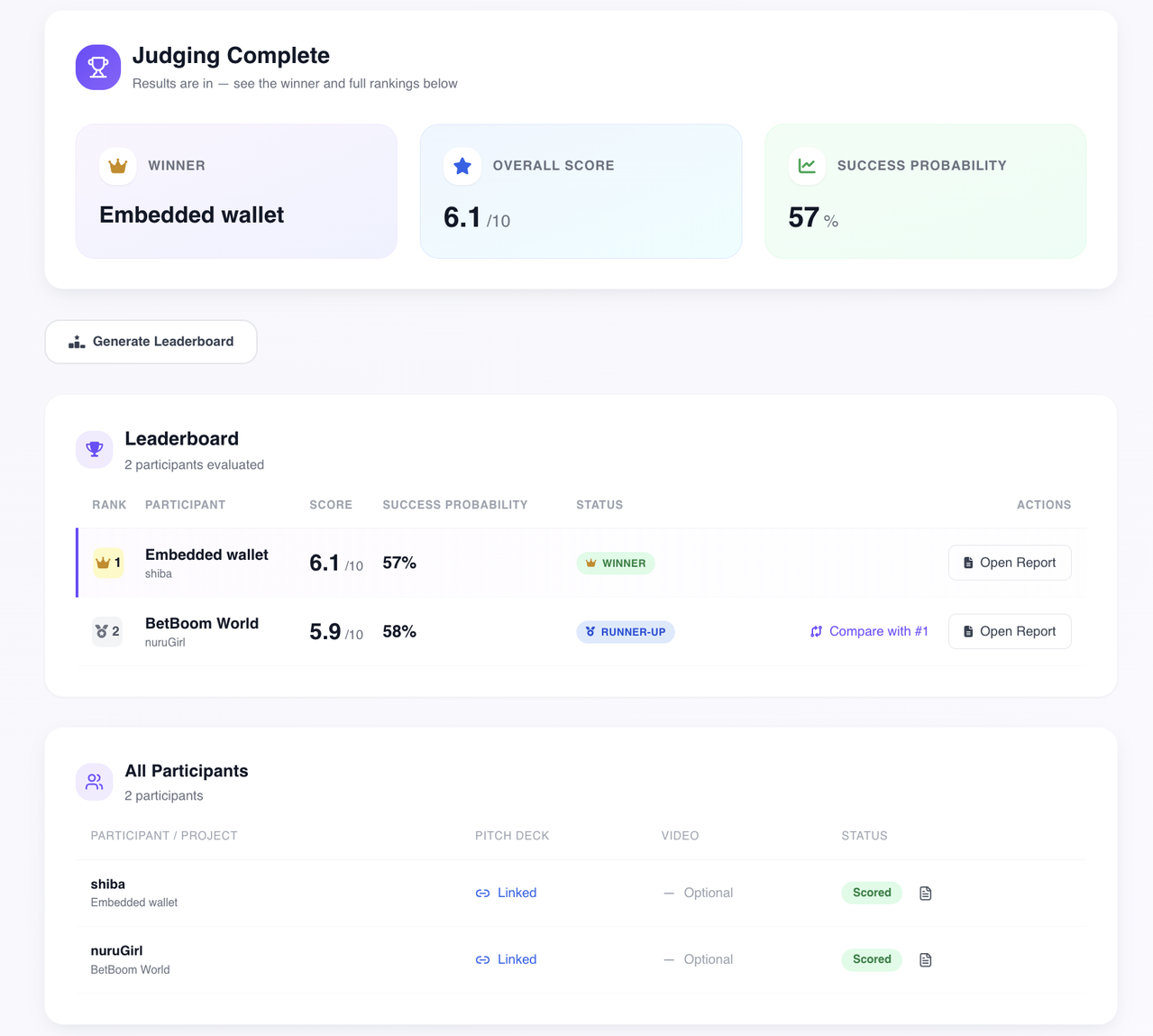1153x1036 pixels.
Task: Click the 57 % value in Success Probability card
Action: click(x=813, y=218)
